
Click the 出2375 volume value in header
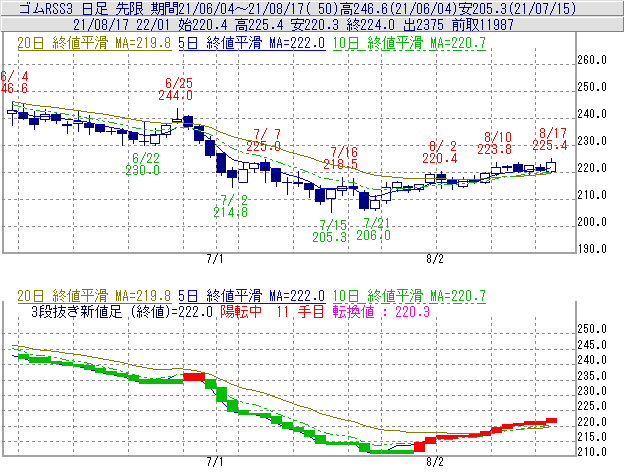click(x=423, y=25)
